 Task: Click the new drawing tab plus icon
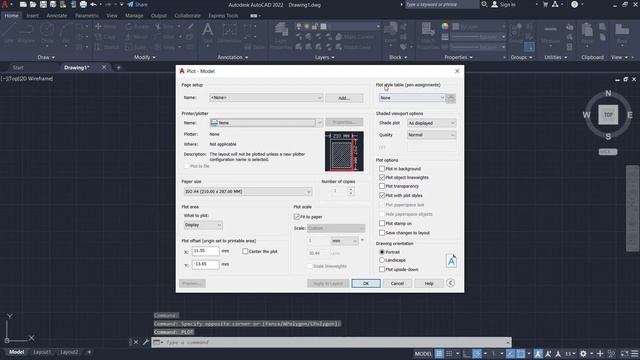click(x=118, y=67)
